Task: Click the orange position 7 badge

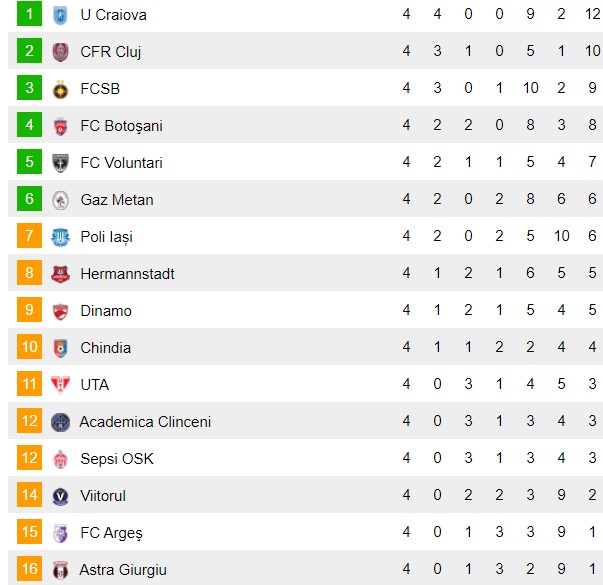Action: coord(29,236)
